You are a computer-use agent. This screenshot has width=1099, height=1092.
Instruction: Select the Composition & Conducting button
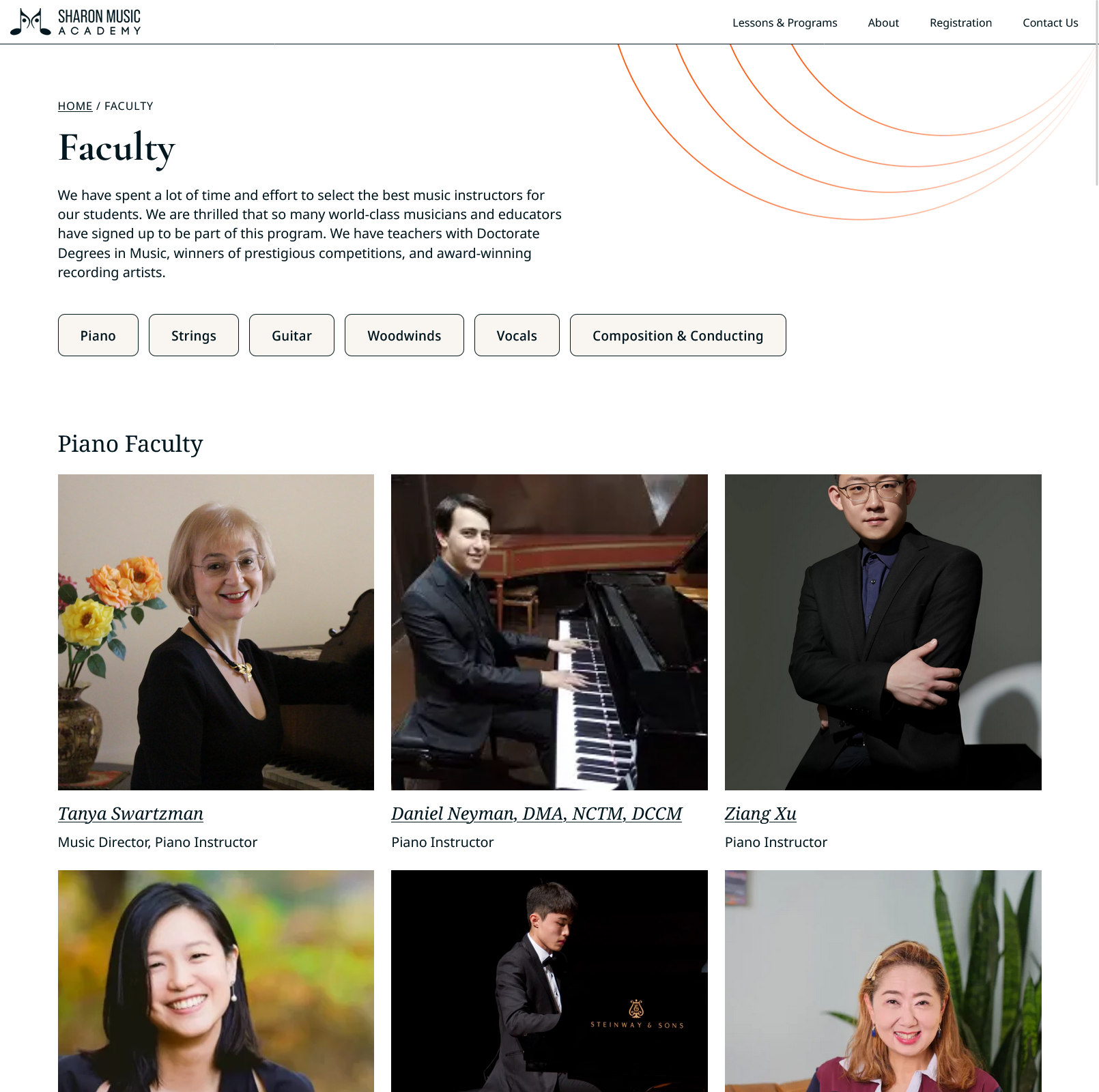678,335
